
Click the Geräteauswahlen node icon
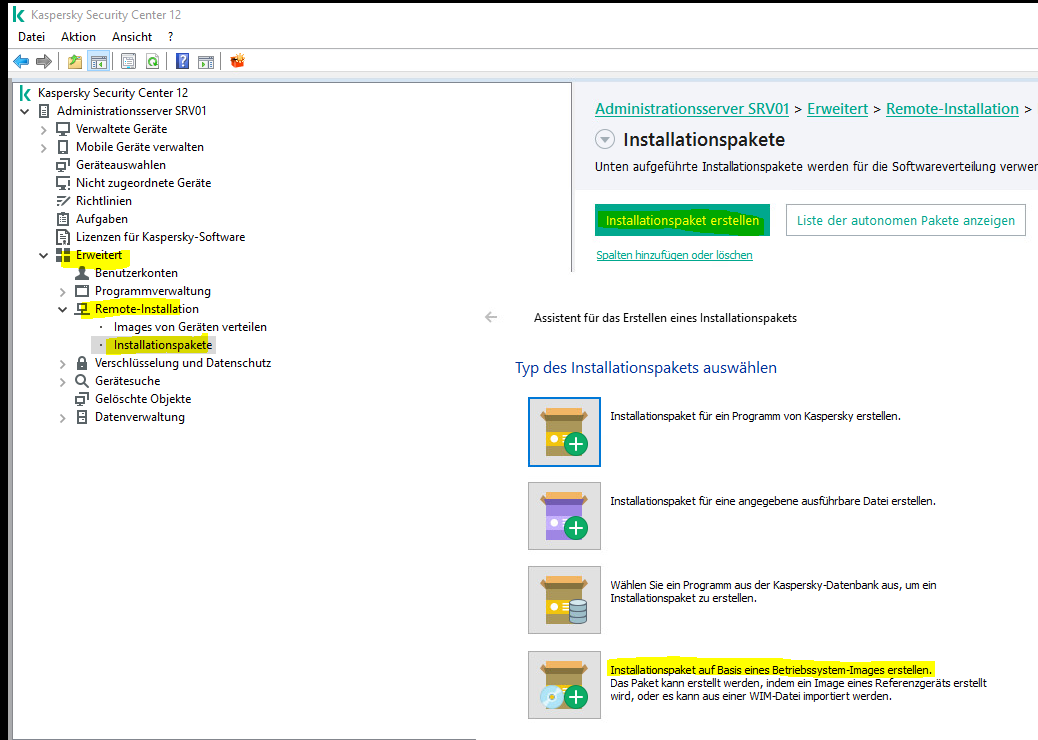(x=63, y=165)
